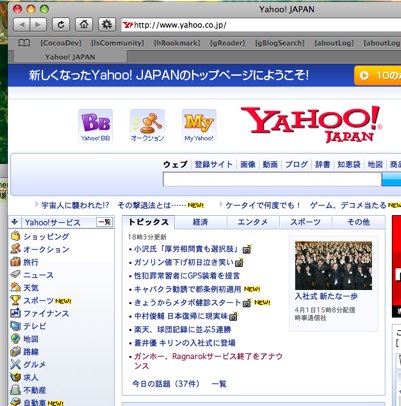Viewport: 401px width, 406px height.
Task: Open the [lsCommunity] bookmark
Action: coord(118,43)
